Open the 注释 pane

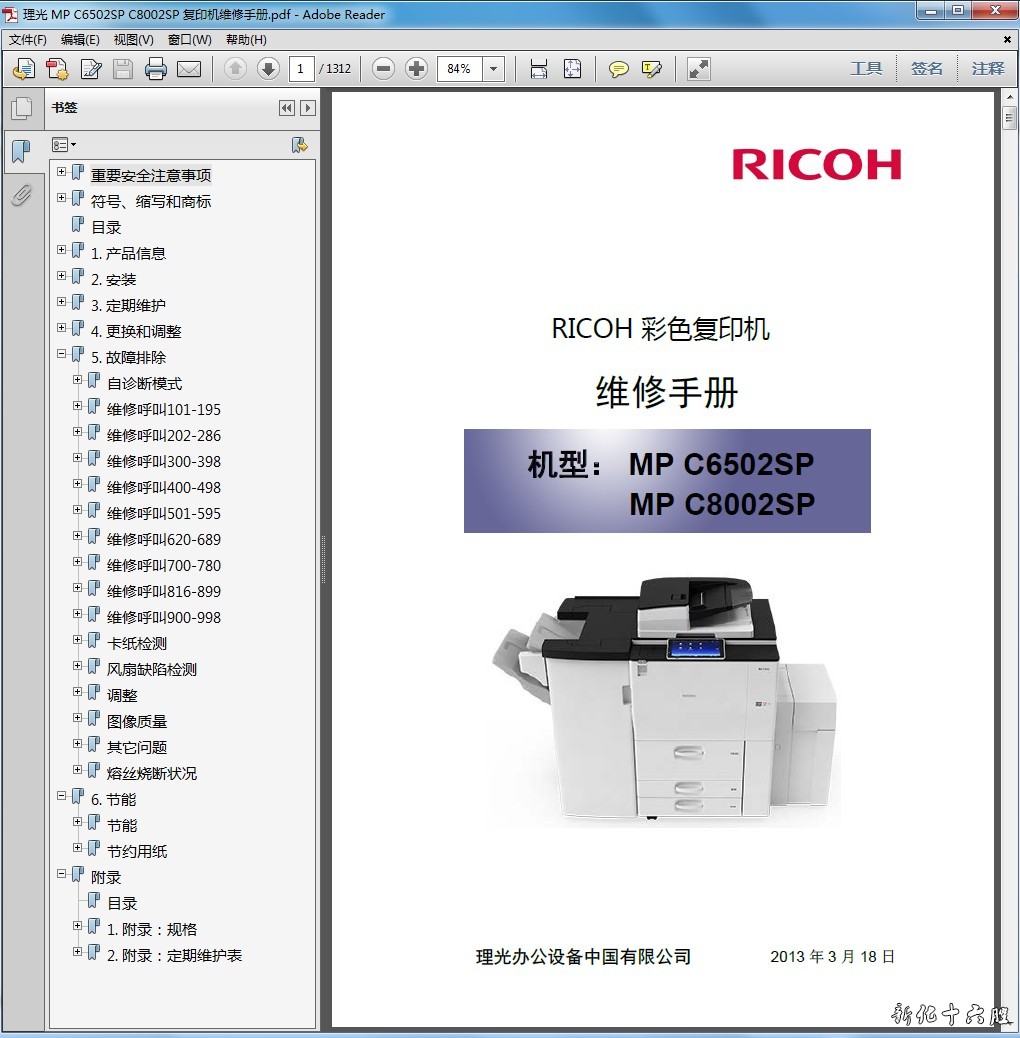987,69
